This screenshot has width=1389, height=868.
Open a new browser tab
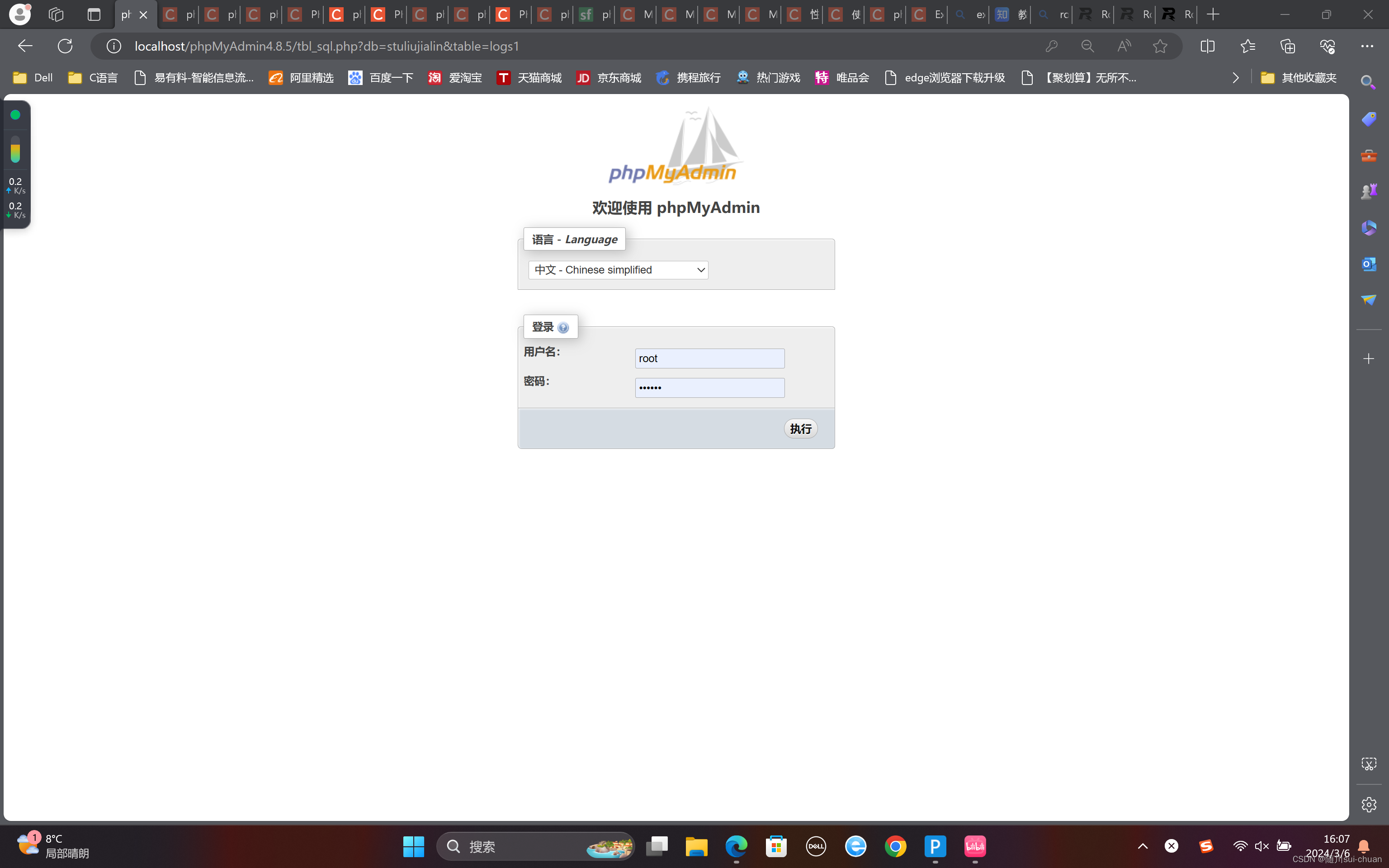(1214, 14)
